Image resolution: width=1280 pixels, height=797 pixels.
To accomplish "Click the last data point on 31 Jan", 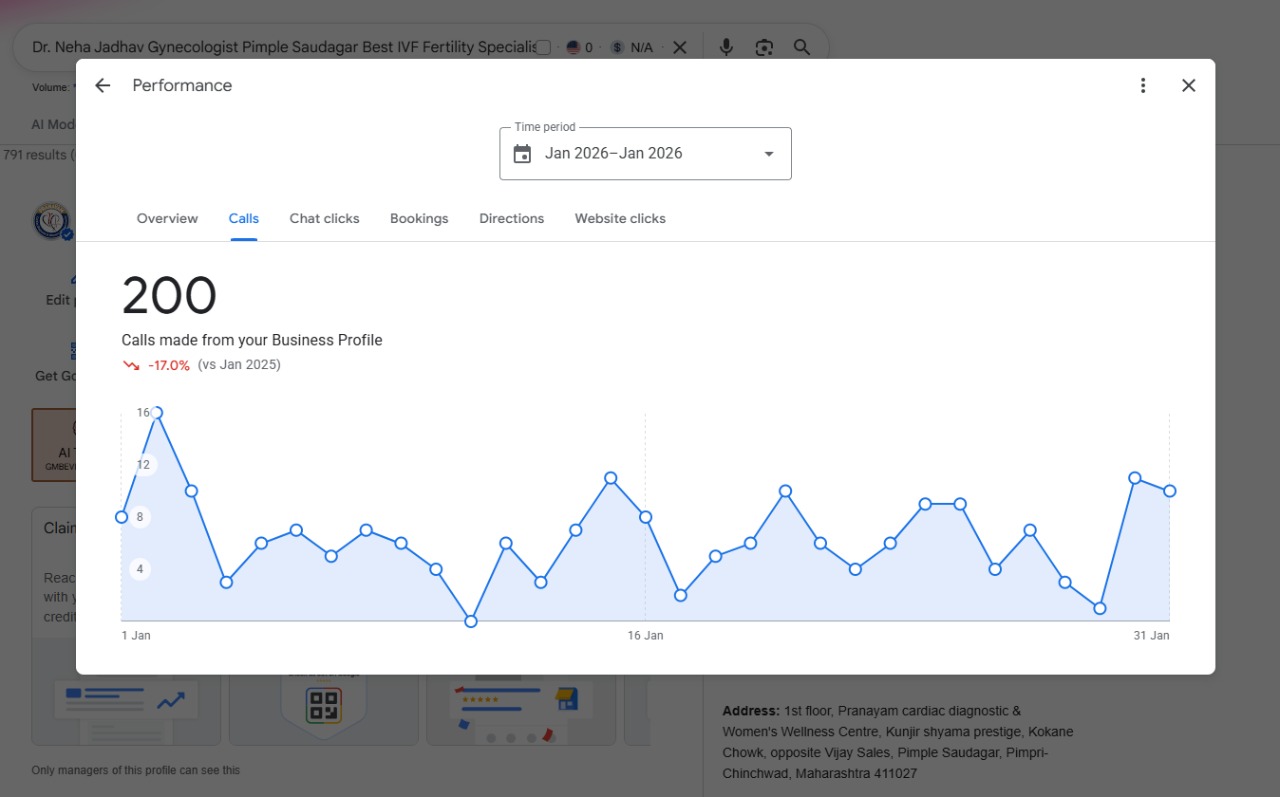I will [1169, 491].
